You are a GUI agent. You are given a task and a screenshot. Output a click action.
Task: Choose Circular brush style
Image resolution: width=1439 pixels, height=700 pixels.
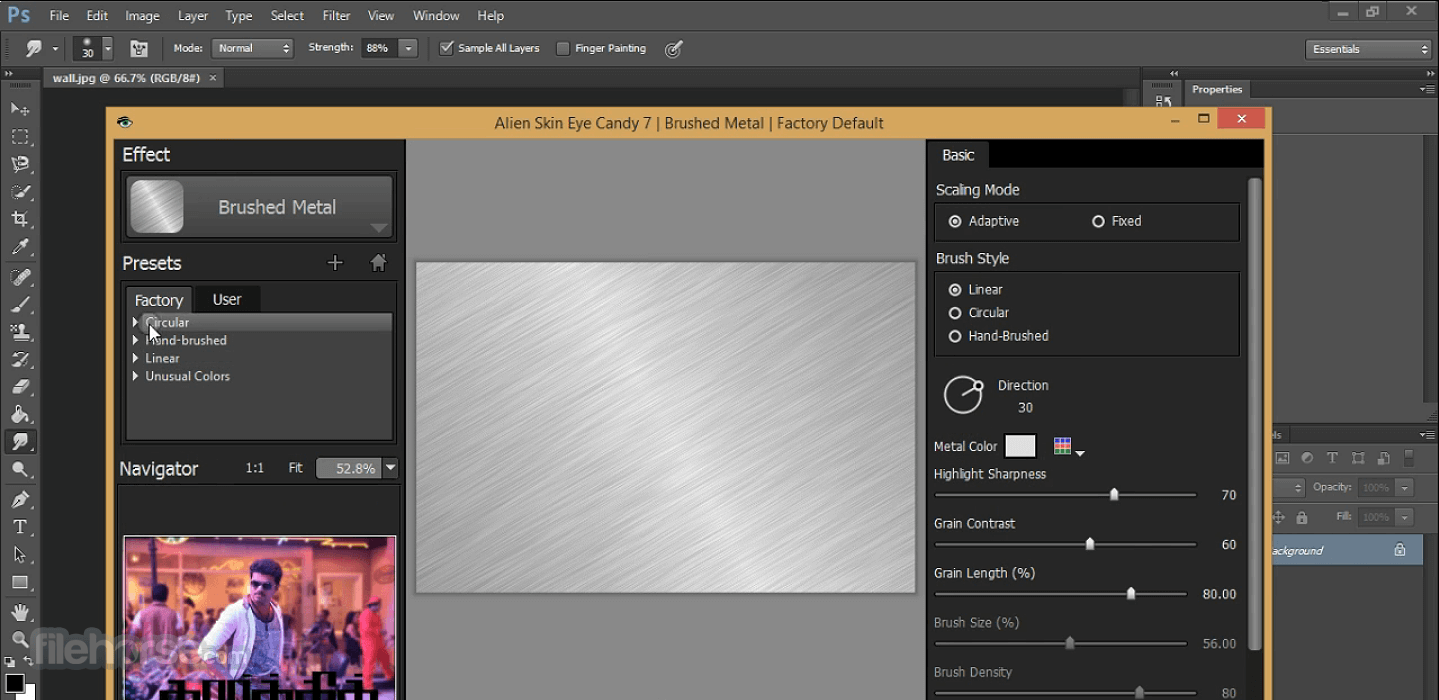click(955, 313)
